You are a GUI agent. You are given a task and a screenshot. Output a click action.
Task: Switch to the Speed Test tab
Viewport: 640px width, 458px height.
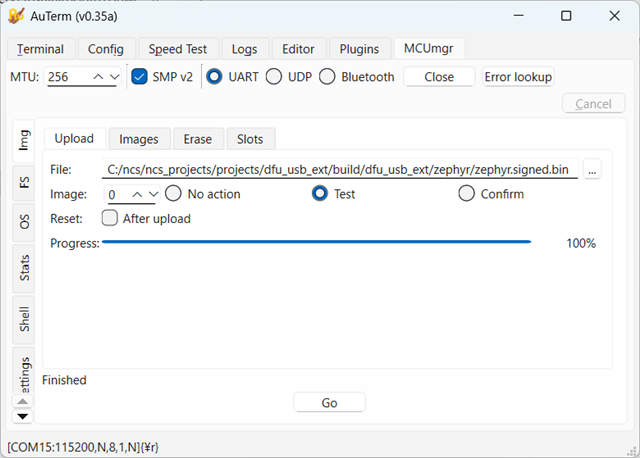point(178,49)
